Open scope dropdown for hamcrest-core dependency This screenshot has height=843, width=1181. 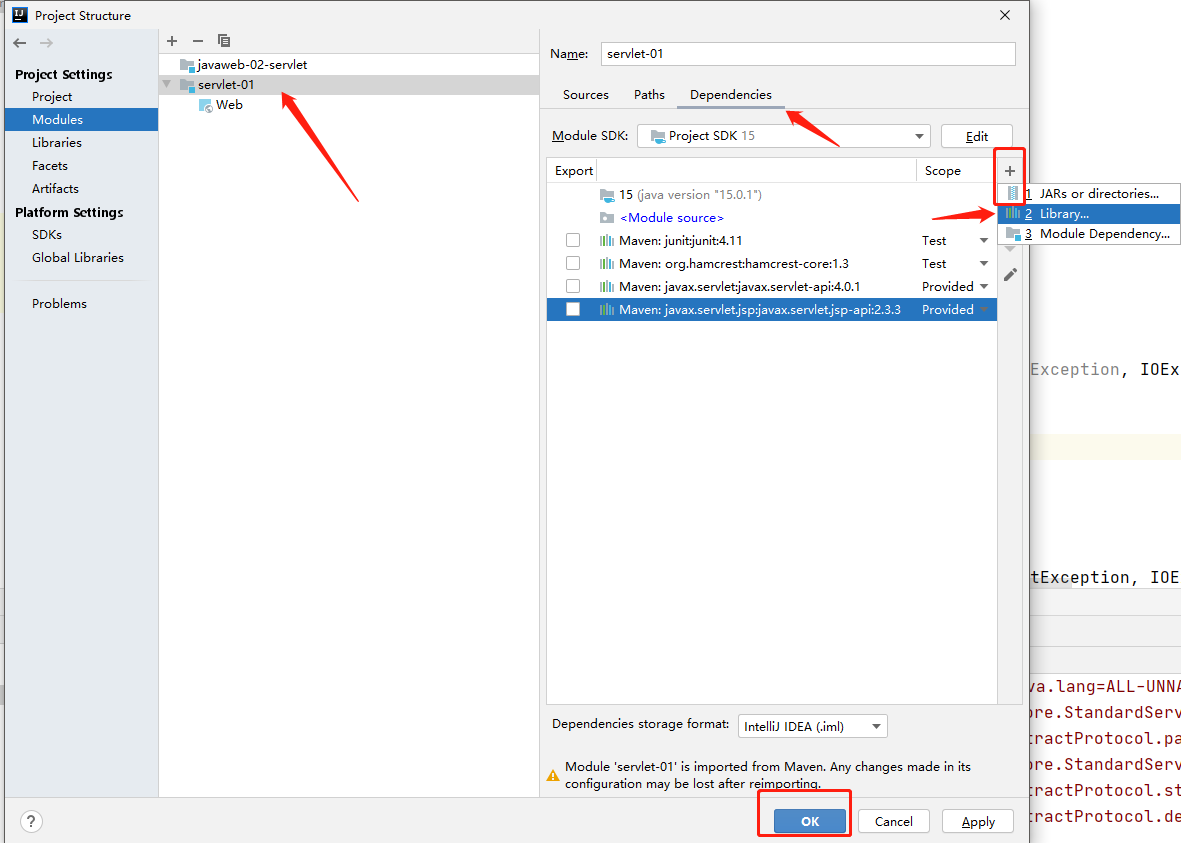pyautogui.click(x=984, y=264)
